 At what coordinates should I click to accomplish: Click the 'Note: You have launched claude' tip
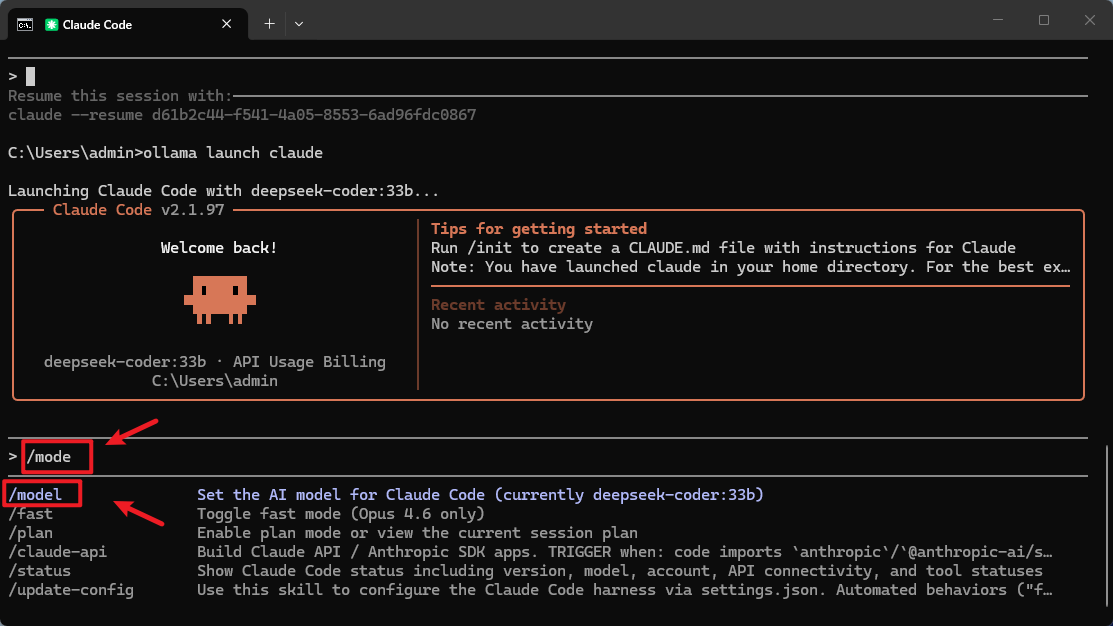pos(750,268)
